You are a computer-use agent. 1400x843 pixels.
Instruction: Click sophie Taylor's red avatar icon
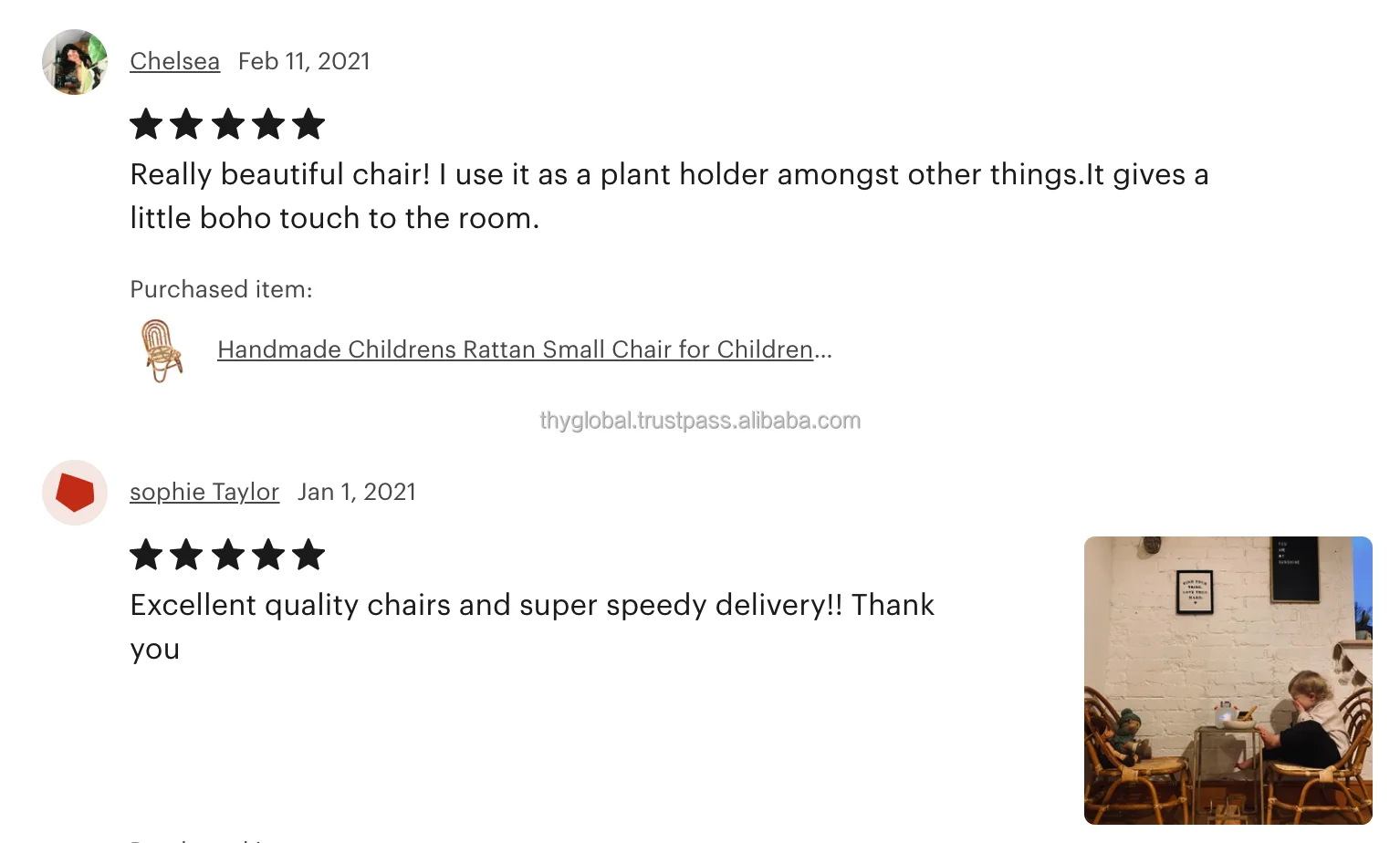click(x=75, y=493)
